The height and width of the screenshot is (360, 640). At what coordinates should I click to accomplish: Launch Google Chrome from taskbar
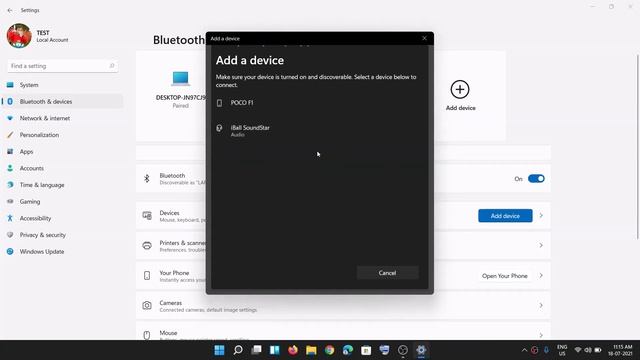click(329, 350)
